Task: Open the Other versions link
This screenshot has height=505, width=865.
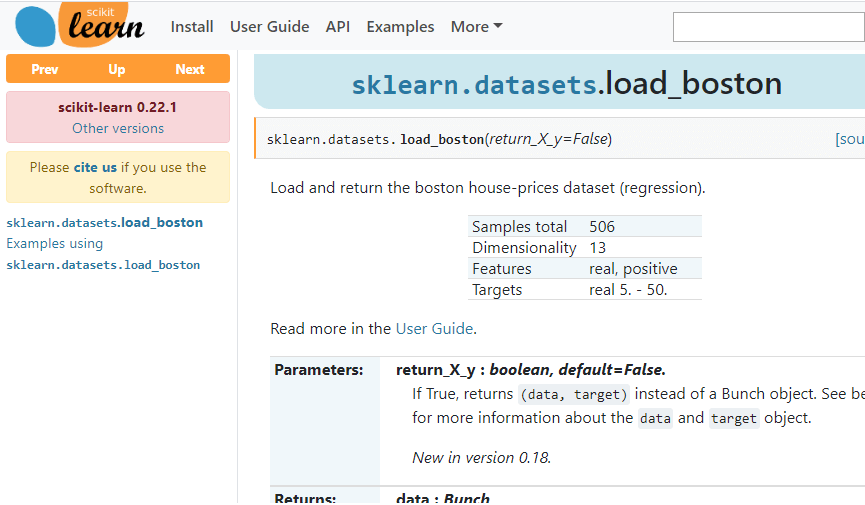Action: pyautogui.click(x=118, y=128)
